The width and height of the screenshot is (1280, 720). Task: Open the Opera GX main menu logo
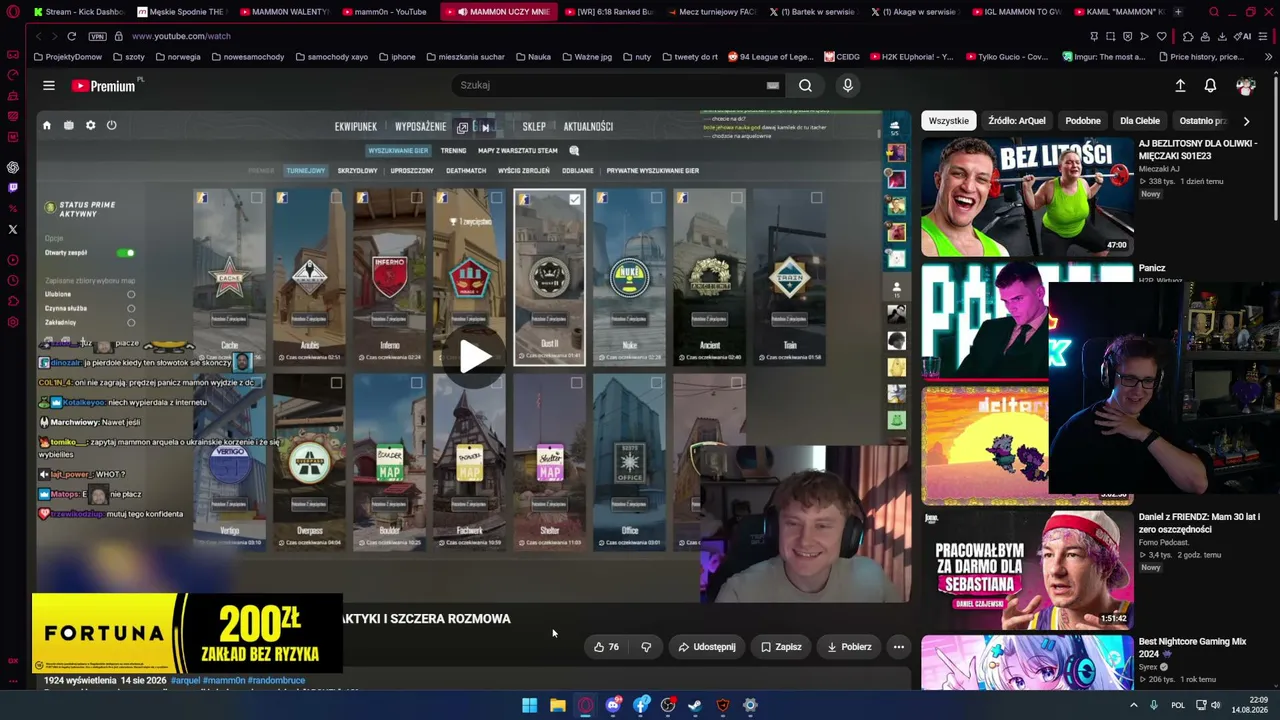click(x=13, y=12)
